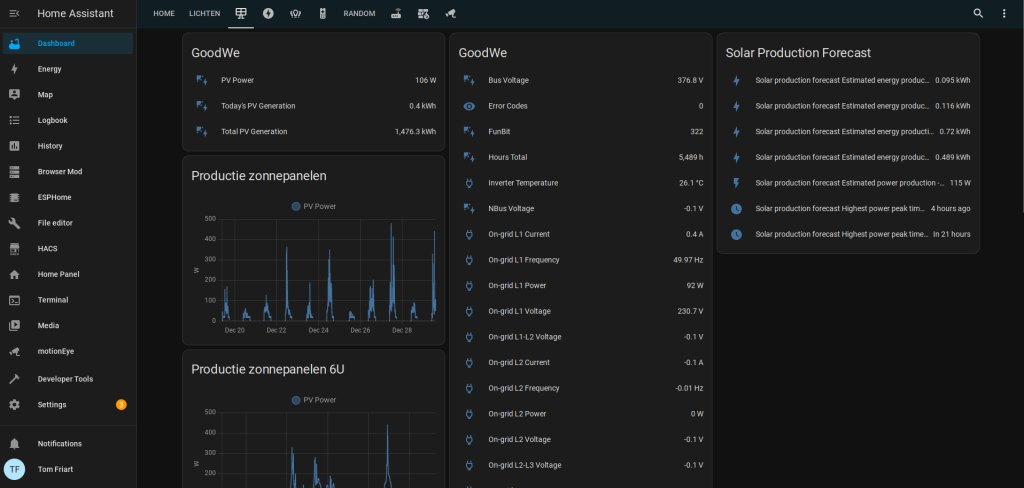The image size is (1024, 488).
Task: Switch to the RANDOM tab
Action: tap(359, 14)
